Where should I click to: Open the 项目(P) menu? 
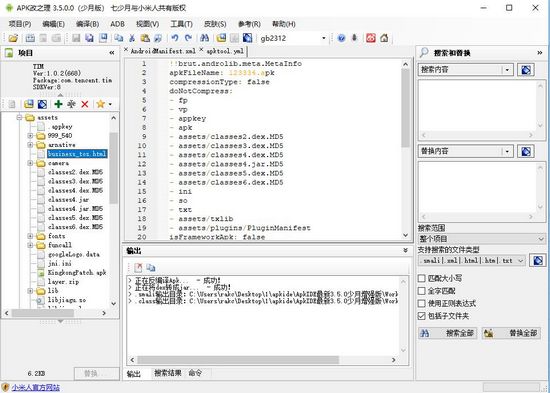tap(20, 24)
